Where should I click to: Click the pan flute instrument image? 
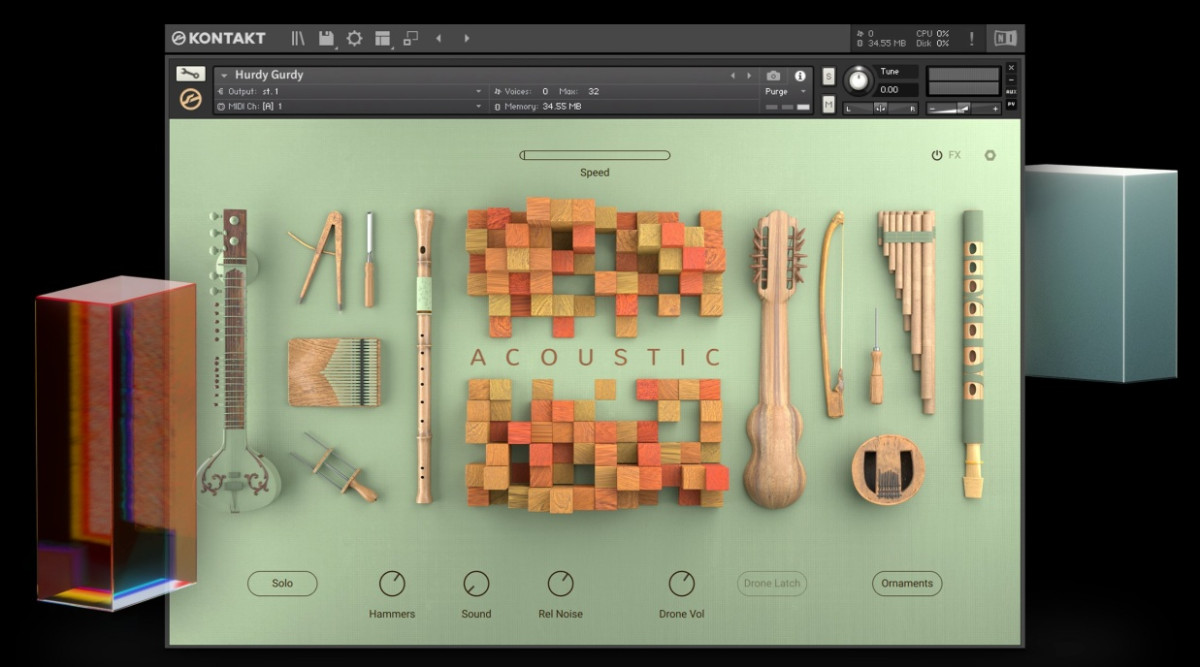pos(907,310)
